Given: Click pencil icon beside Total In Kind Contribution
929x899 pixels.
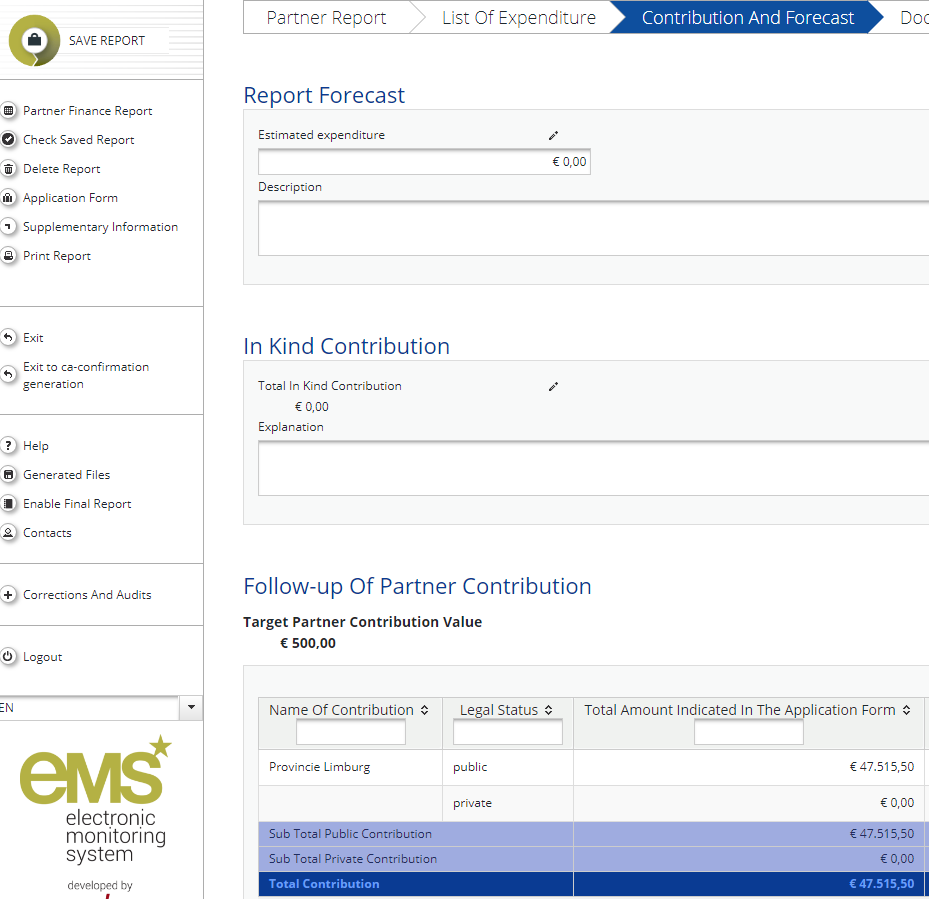Looking at the screenshot, I should click(x=553, y=386).
